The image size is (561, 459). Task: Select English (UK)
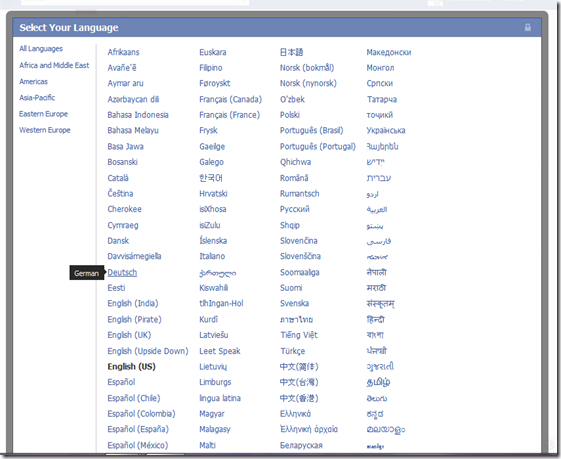[x=129, y=335]
